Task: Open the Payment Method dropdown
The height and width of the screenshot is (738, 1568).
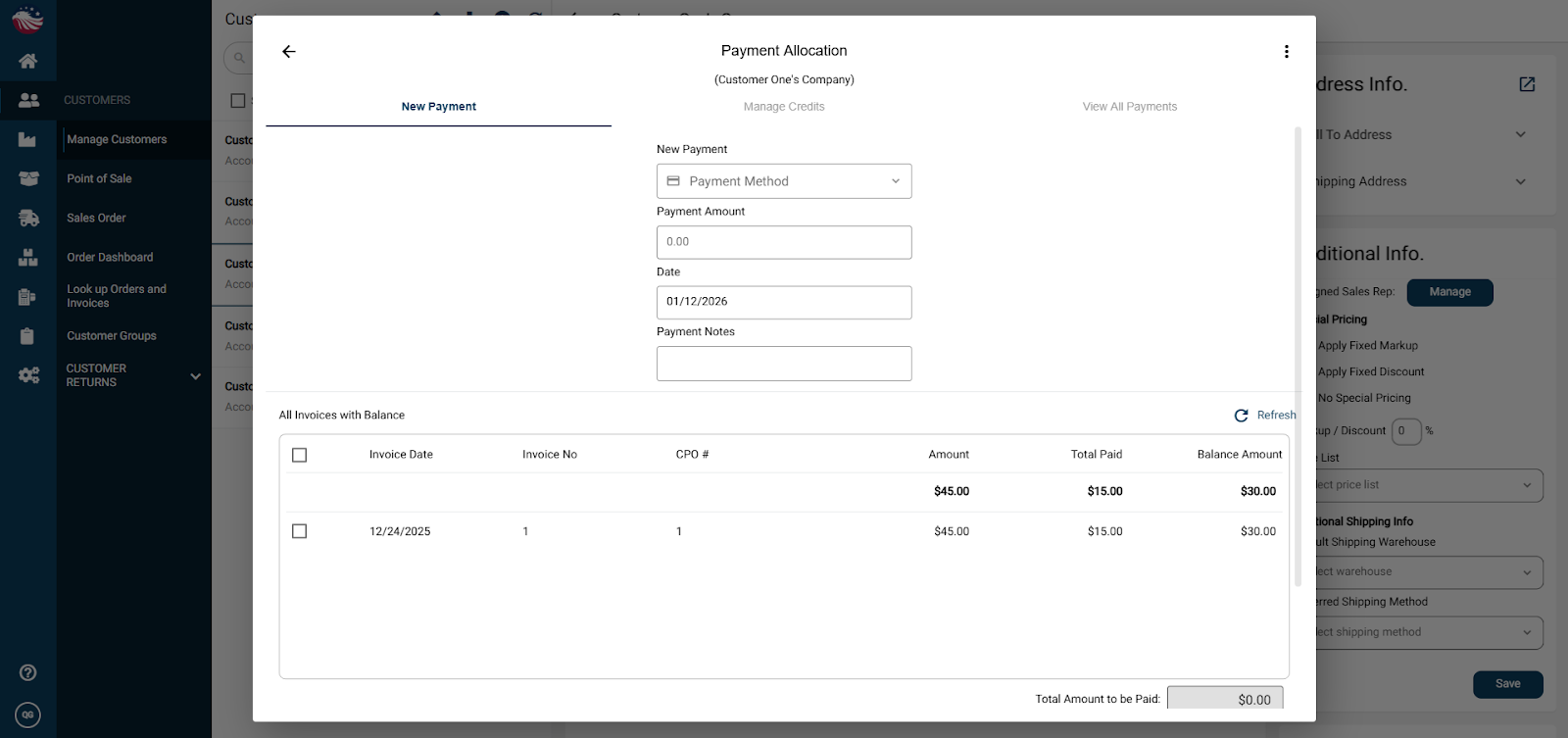Action: coord(784,181)
